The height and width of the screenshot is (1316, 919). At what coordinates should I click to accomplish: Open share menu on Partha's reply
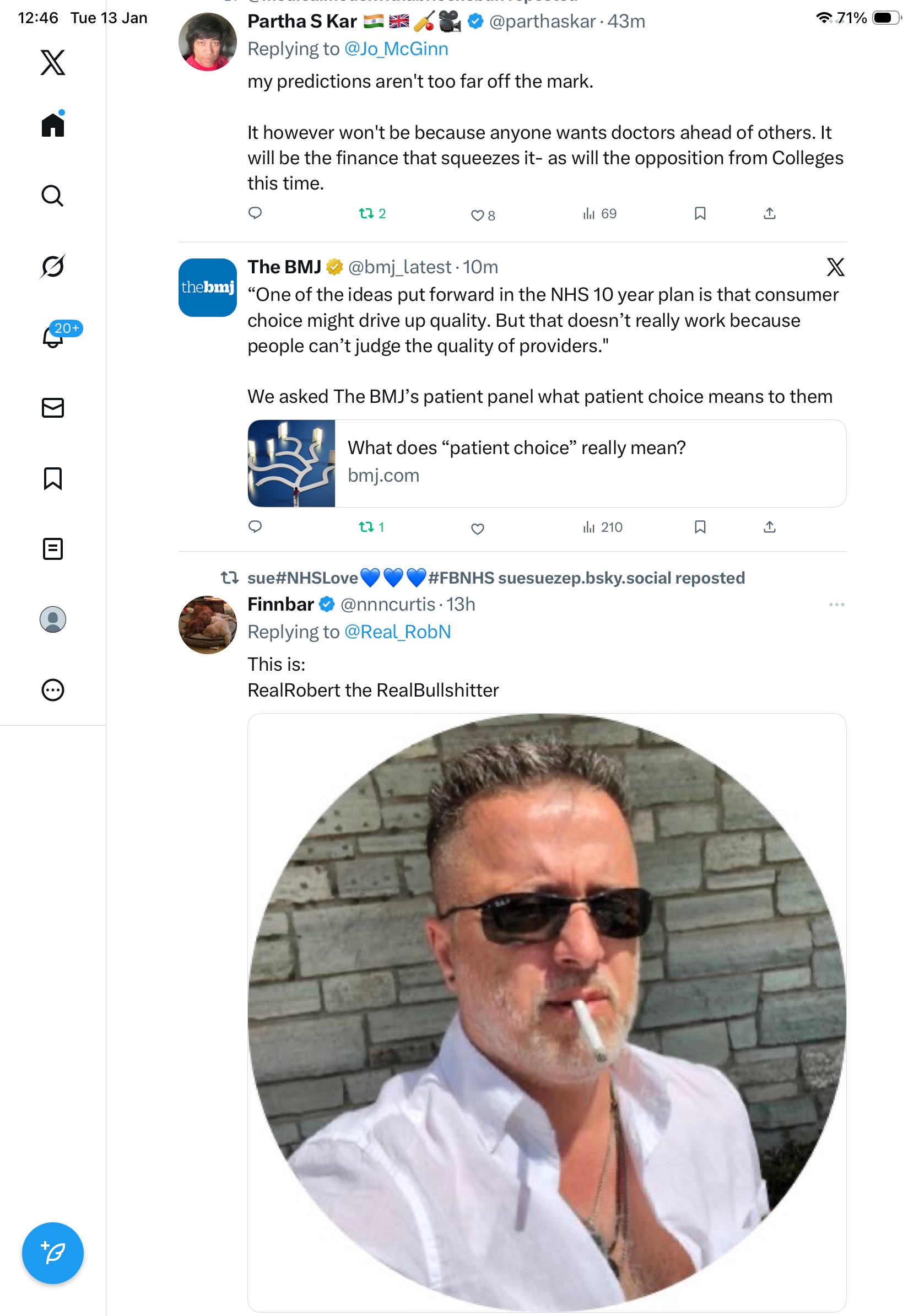770,214
